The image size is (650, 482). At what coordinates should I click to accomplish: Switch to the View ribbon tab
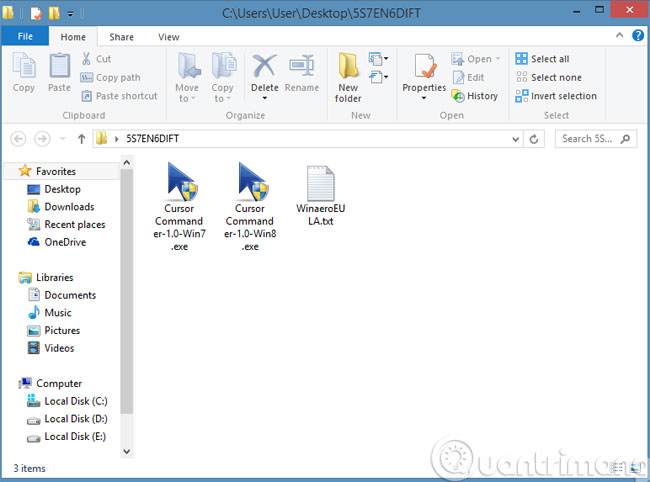coord(168,37)
